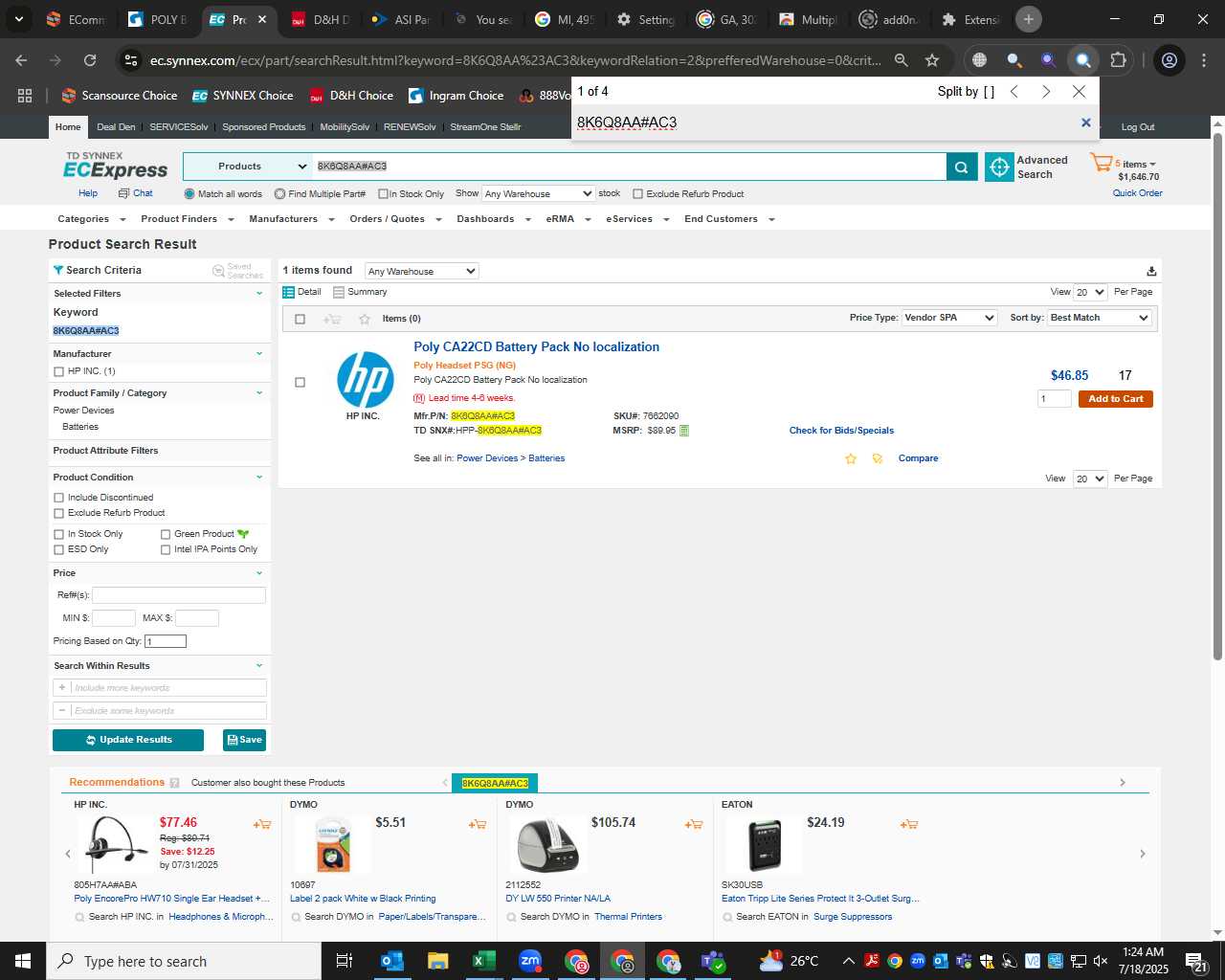Open Chrome extensions puzzle icon
Image resolution: width=1225 pixels, height=980 pixels.
[1119, 60]
